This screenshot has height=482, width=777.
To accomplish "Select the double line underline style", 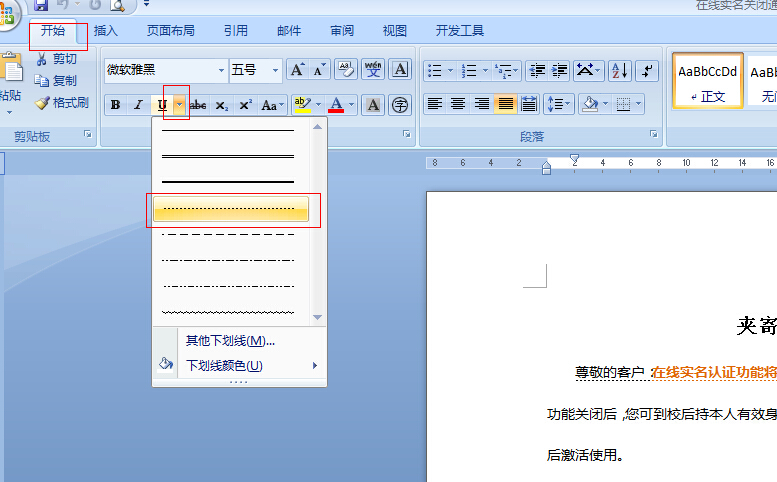I will [228, 157].
